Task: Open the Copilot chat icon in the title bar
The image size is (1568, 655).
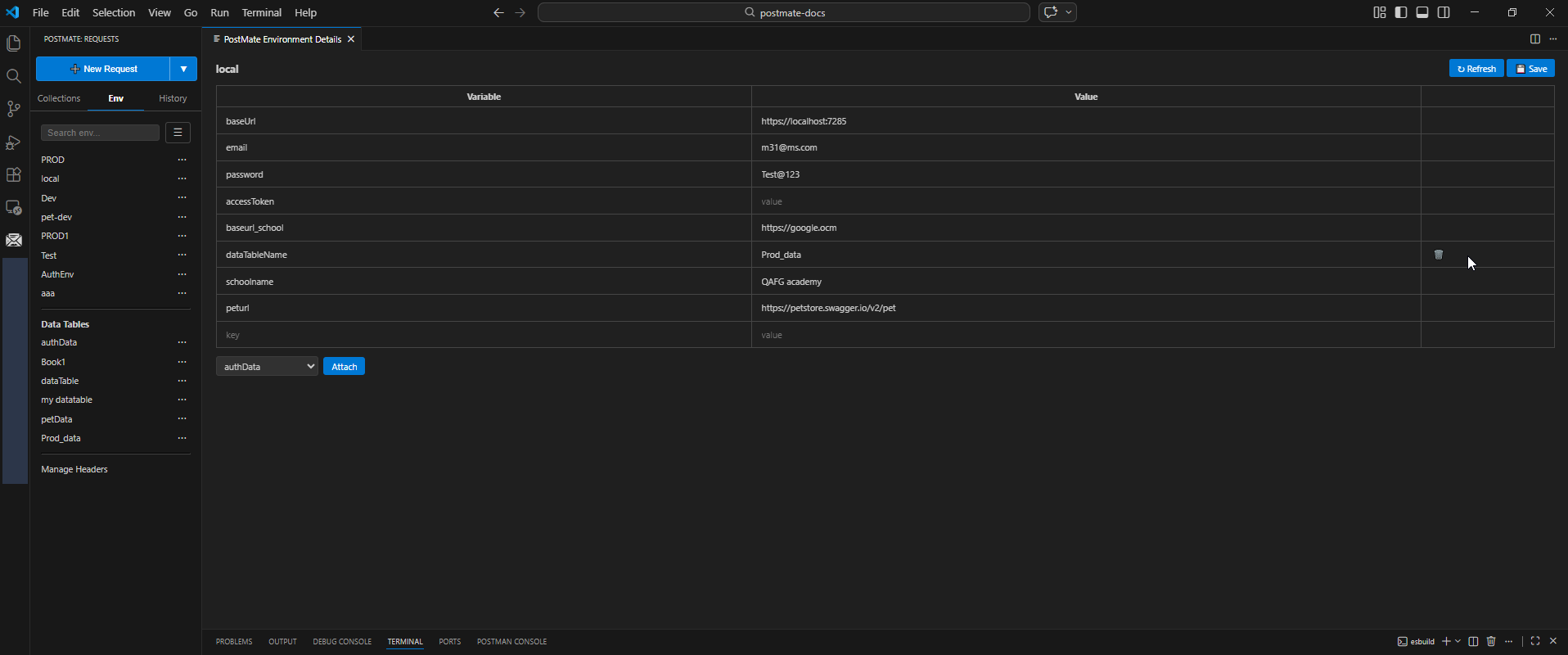Action: coord(1051,12)
